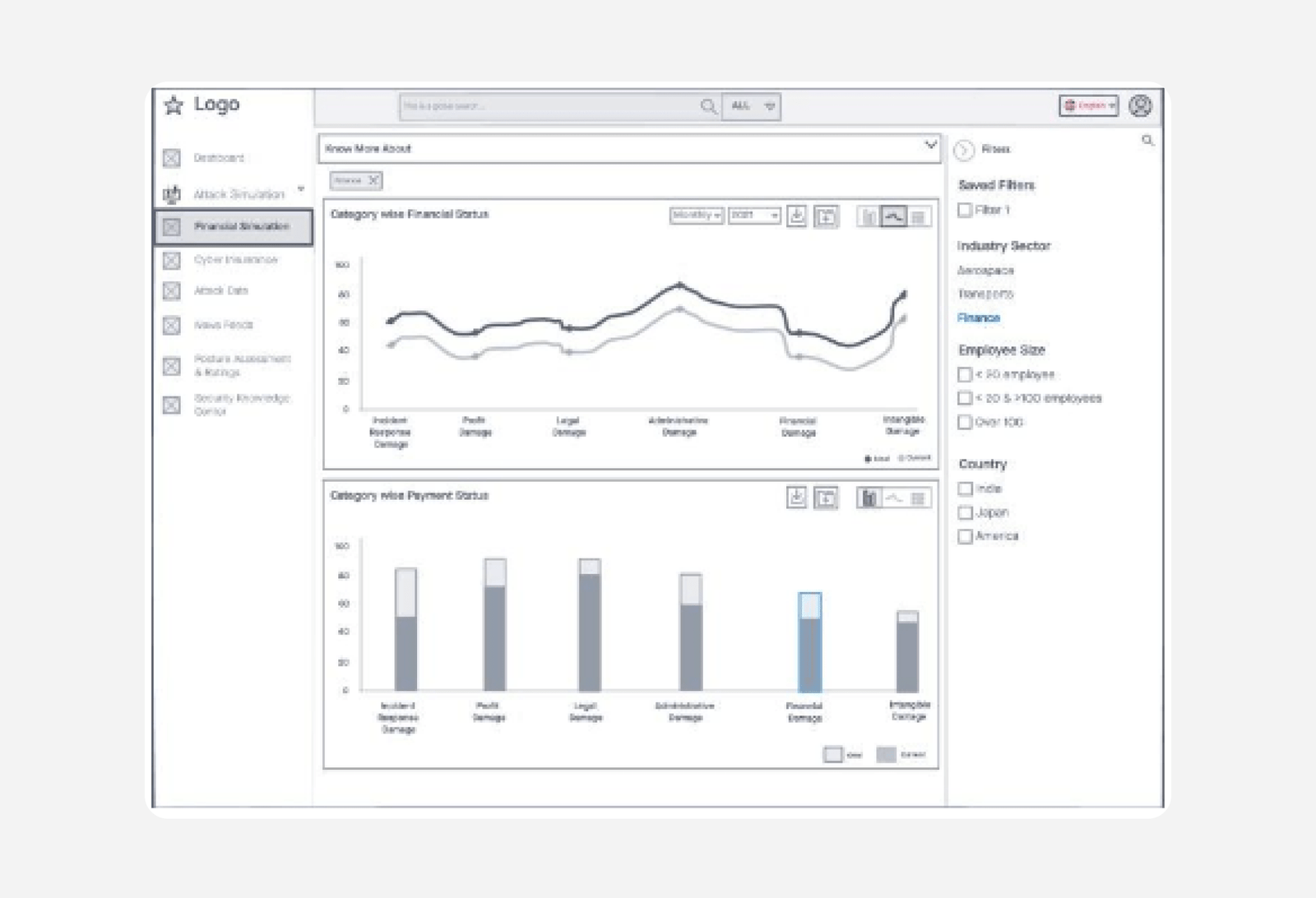The width and height of the screenshot is (1316, 898).
Task: Expand the Financial Status chart to fullscreen
Action: 826,216
